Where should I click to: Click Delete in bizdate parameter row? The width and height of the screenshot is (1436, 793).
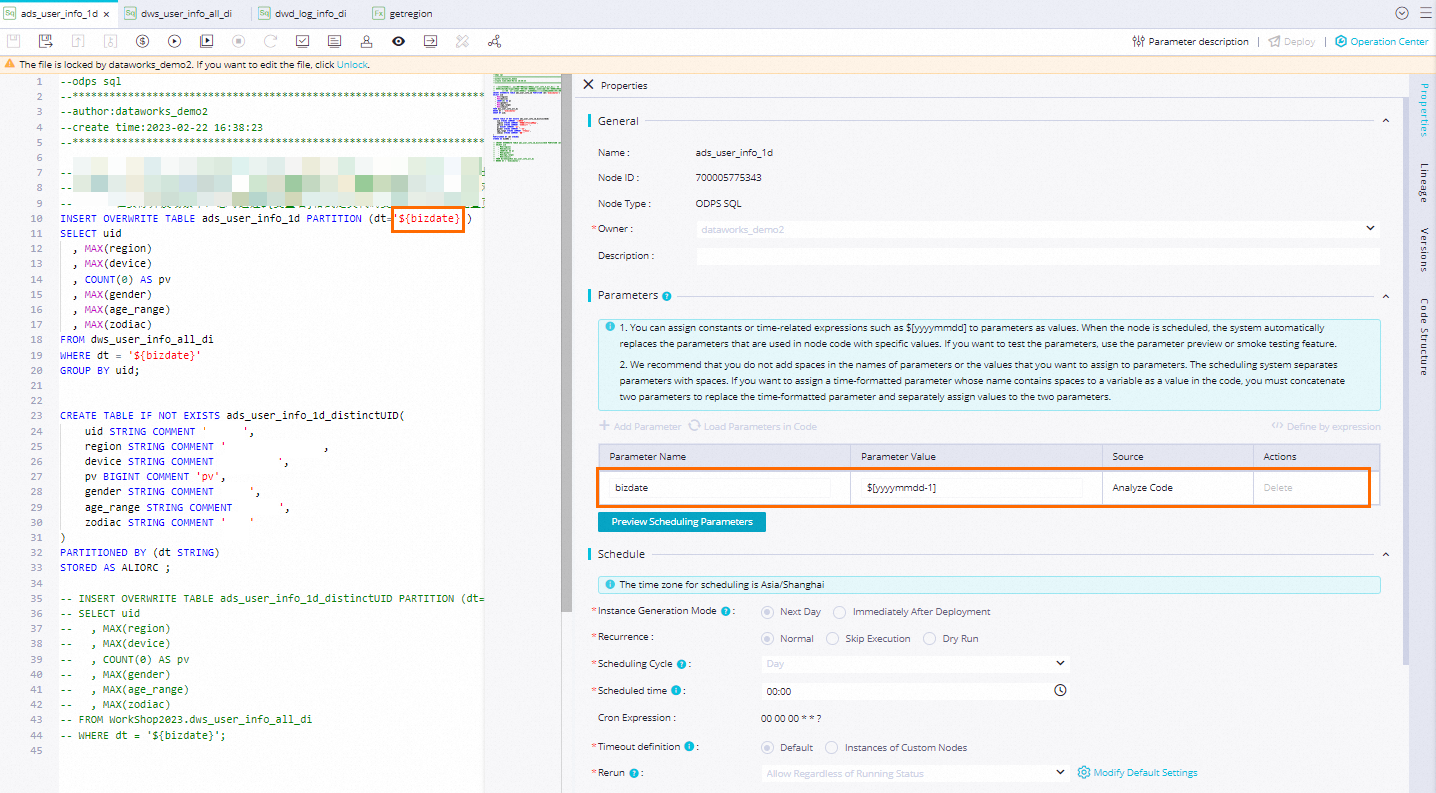(1277, 488)
